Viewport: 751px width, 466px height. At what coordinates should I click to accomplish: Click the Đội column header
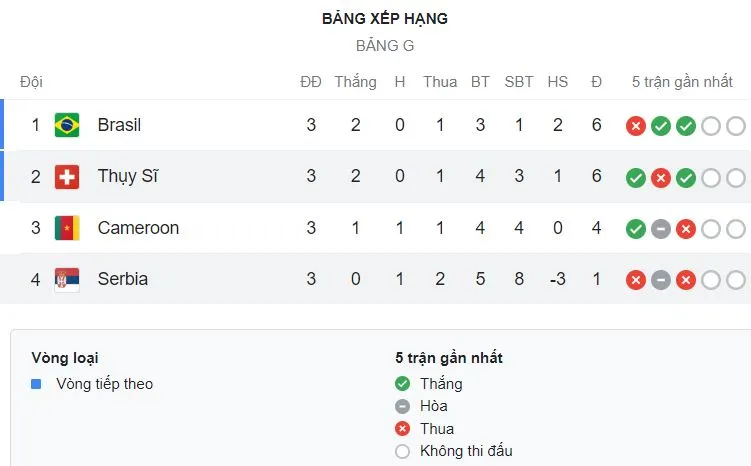click(31, 82)
